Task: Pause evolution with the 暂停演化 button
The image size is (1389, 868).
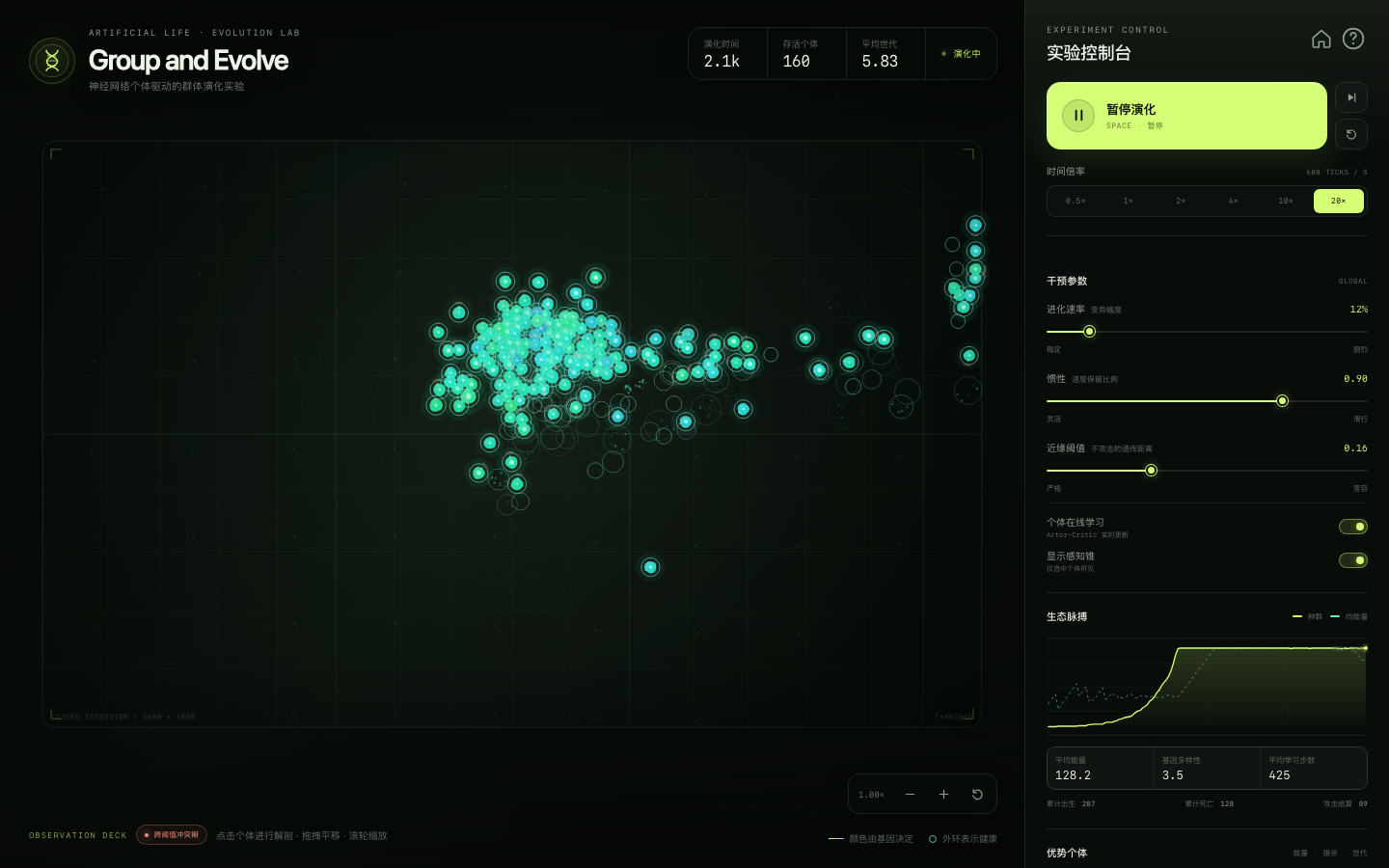Action: 1186,116
